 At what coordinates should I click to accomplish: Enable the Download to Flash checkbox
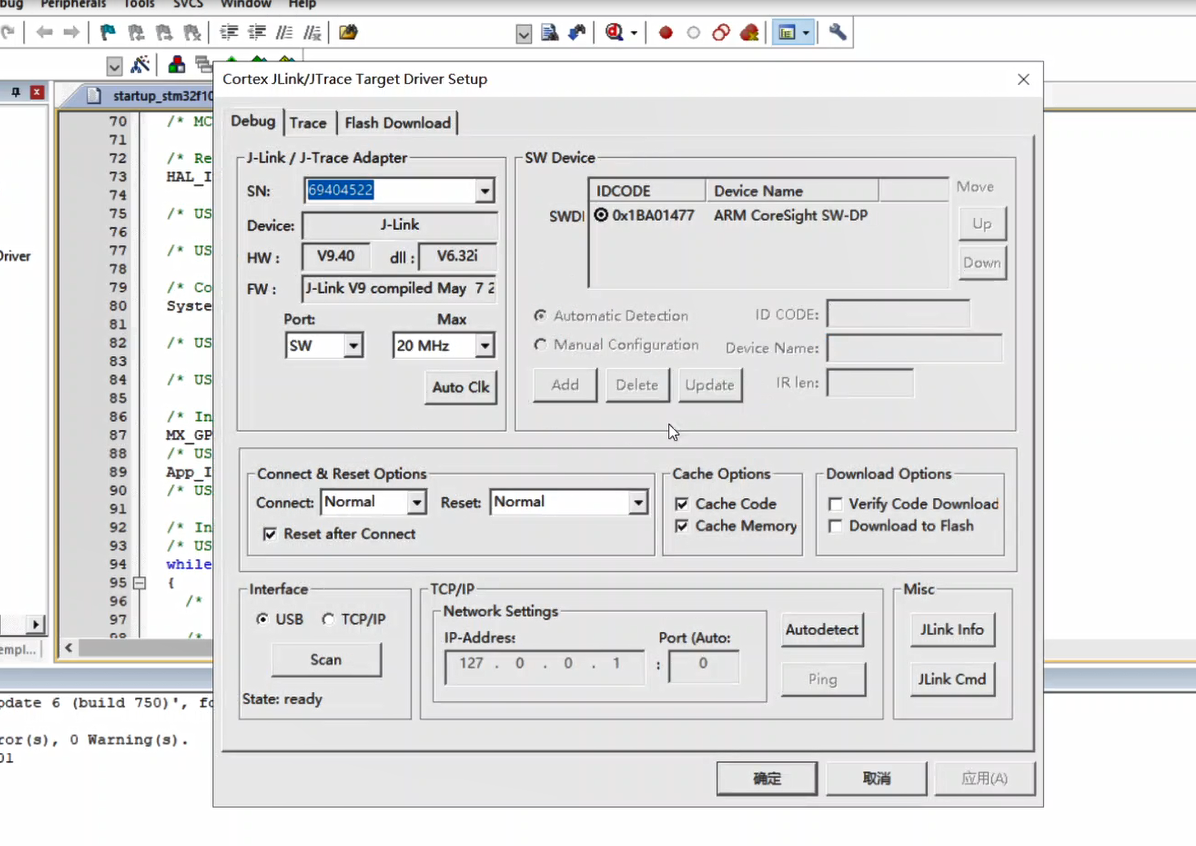pos(835,526)
